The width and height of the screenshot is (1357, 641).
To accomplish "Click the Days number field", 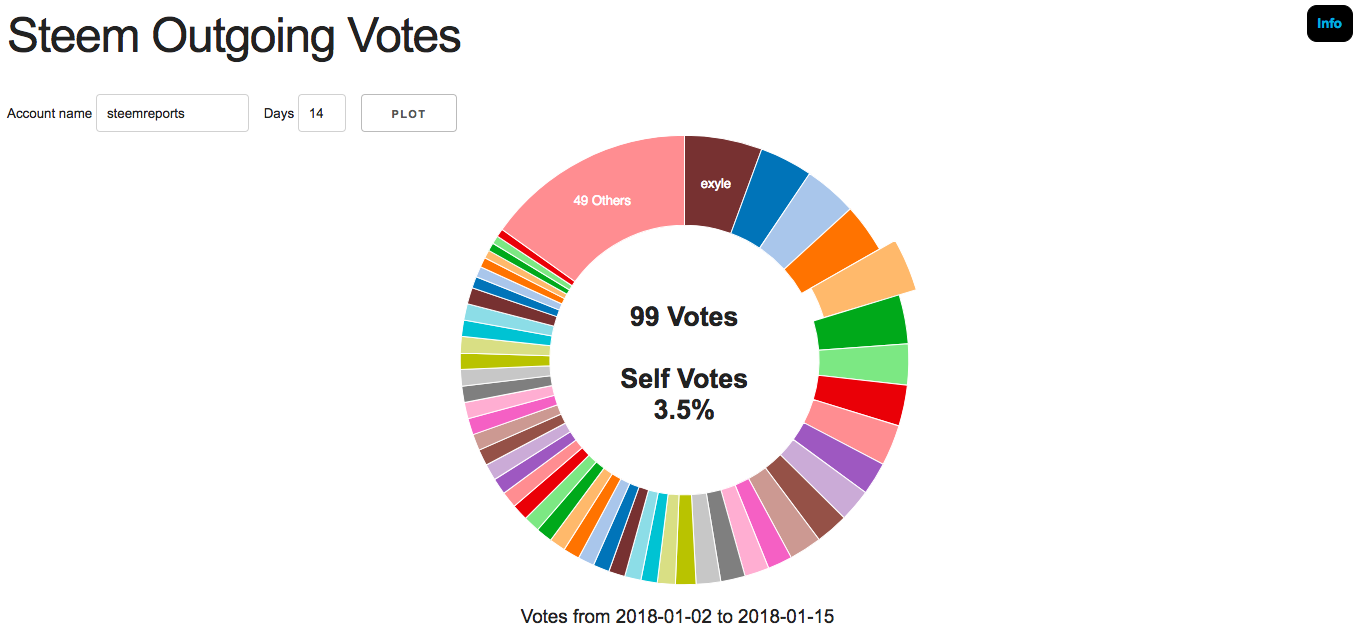I will click(x=321, y=113).
